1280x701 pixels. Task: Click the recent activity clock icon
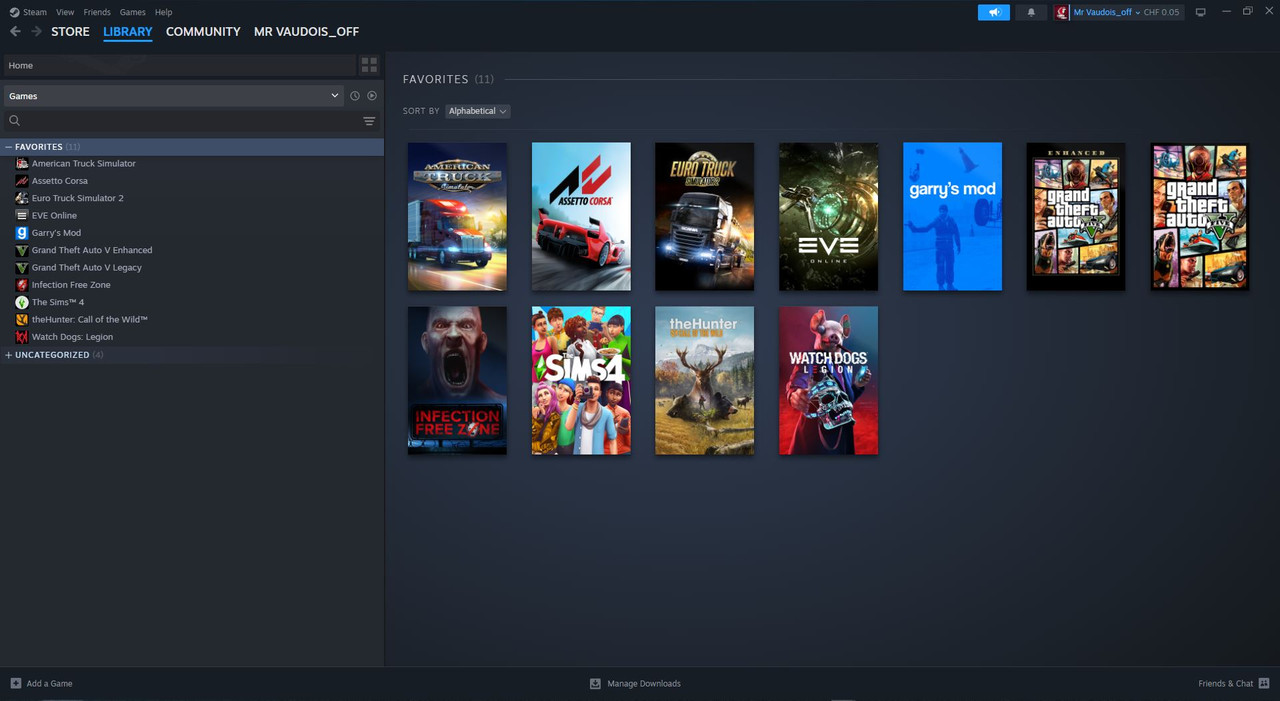tap(354, 96)
